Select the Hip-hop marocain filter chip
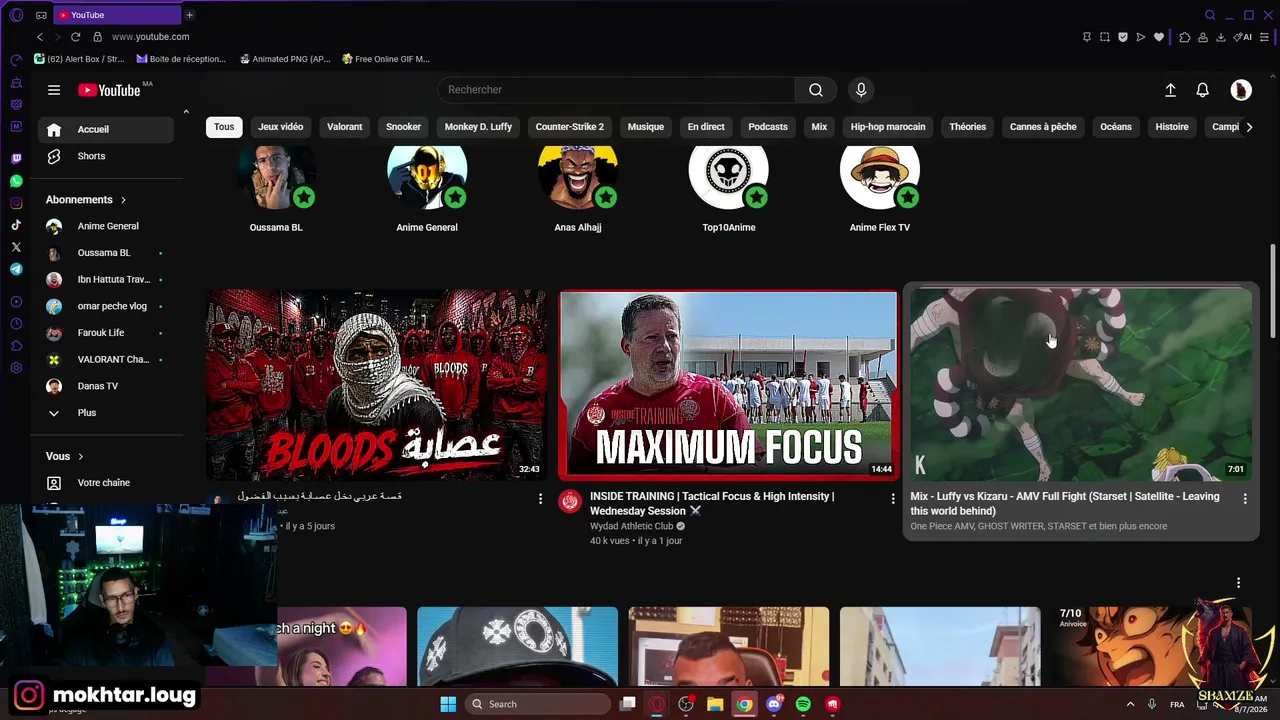The width and height of the screenshot is (1280, 720). [888, 127]
